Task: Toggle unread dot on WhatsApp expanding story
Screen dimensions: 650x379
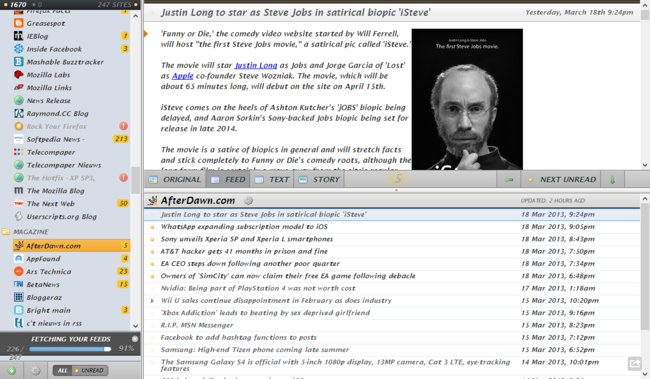Action: tap(152, 227)
